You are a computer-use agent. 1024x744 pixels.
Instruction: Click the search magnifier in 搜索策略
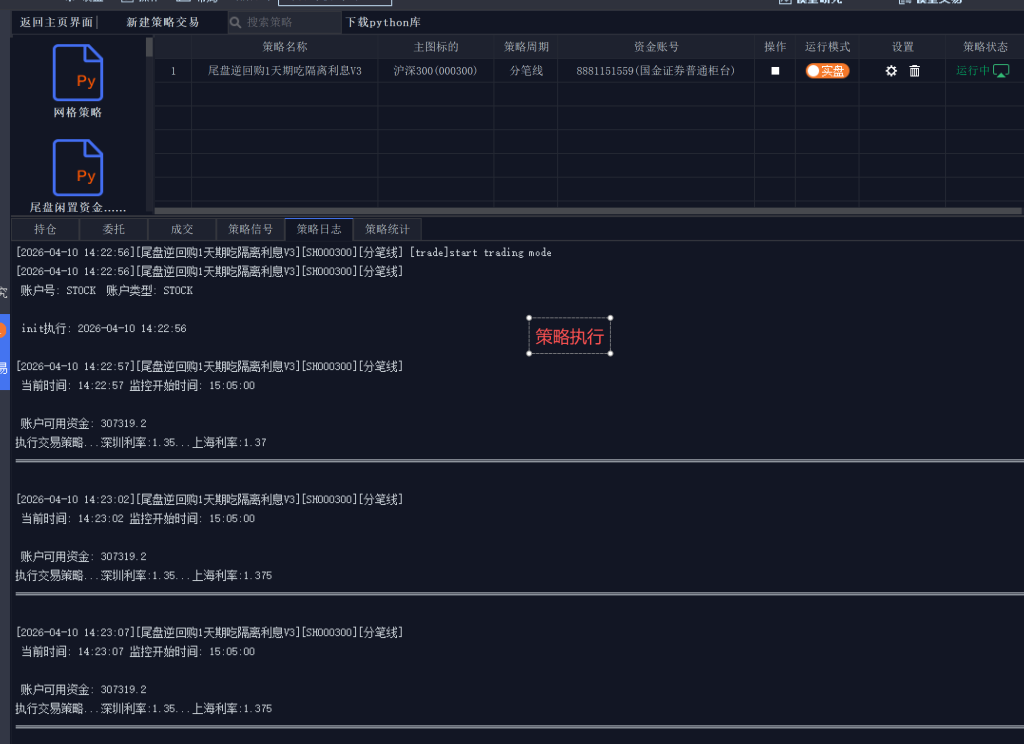coord(234,21)
